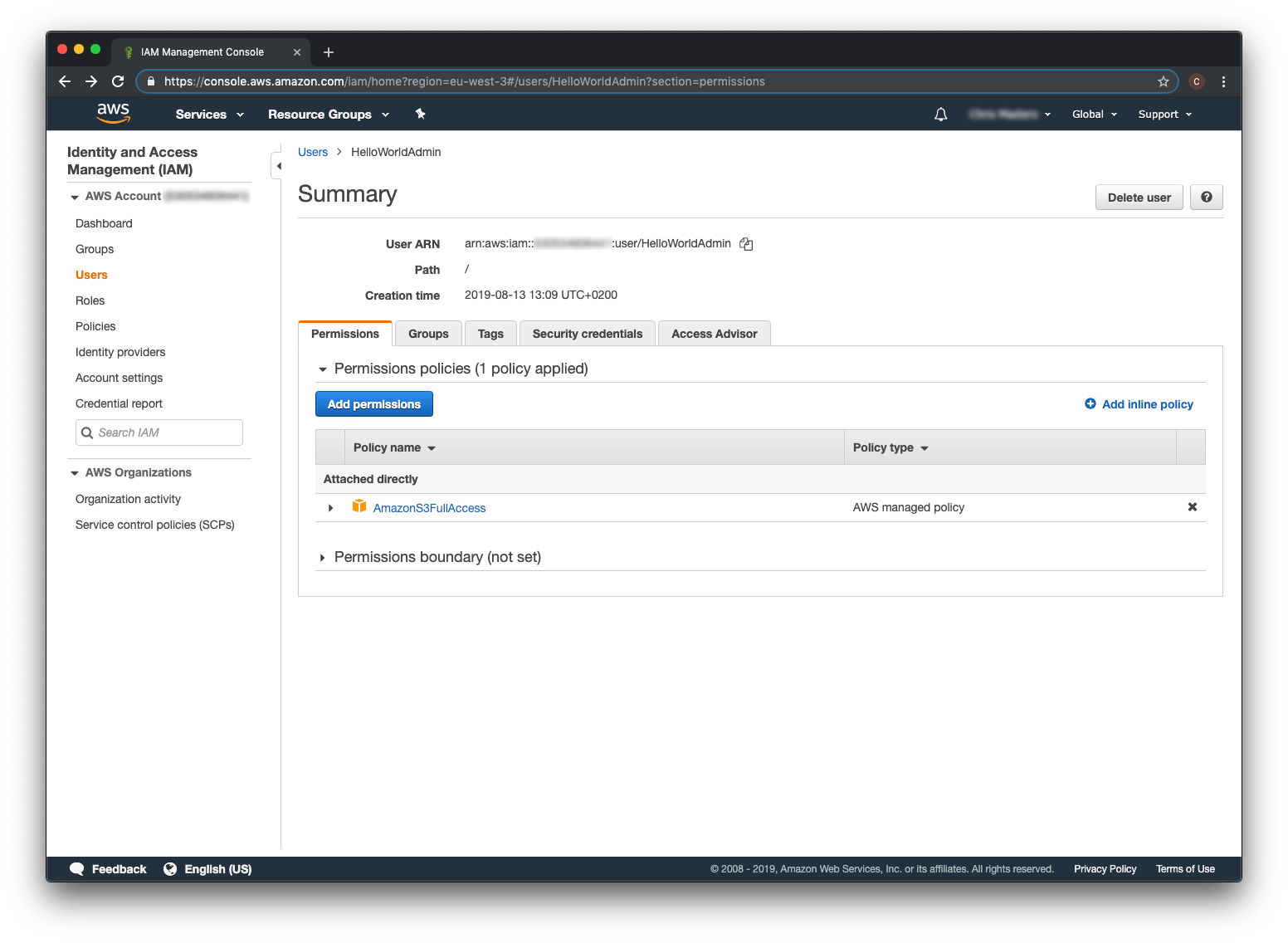Collapse the Permissions policies section
This screenshot has width=1288, height=943.
pyautogui.click(x=323, y=369)
